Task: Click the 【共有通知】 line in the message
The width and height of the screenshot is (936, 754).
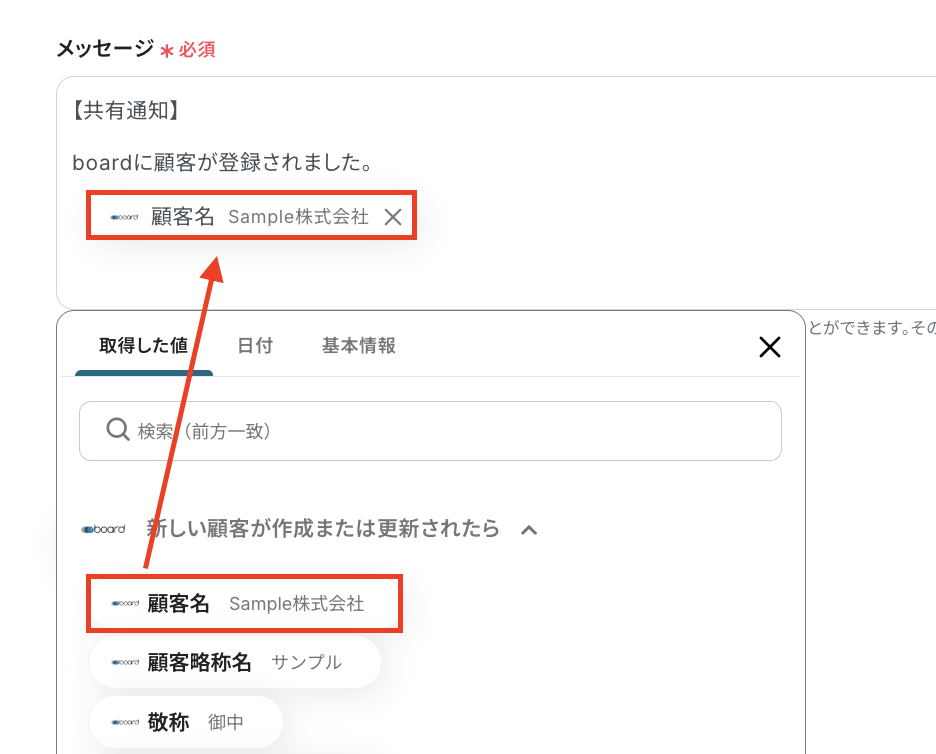Action: [125, 110]
